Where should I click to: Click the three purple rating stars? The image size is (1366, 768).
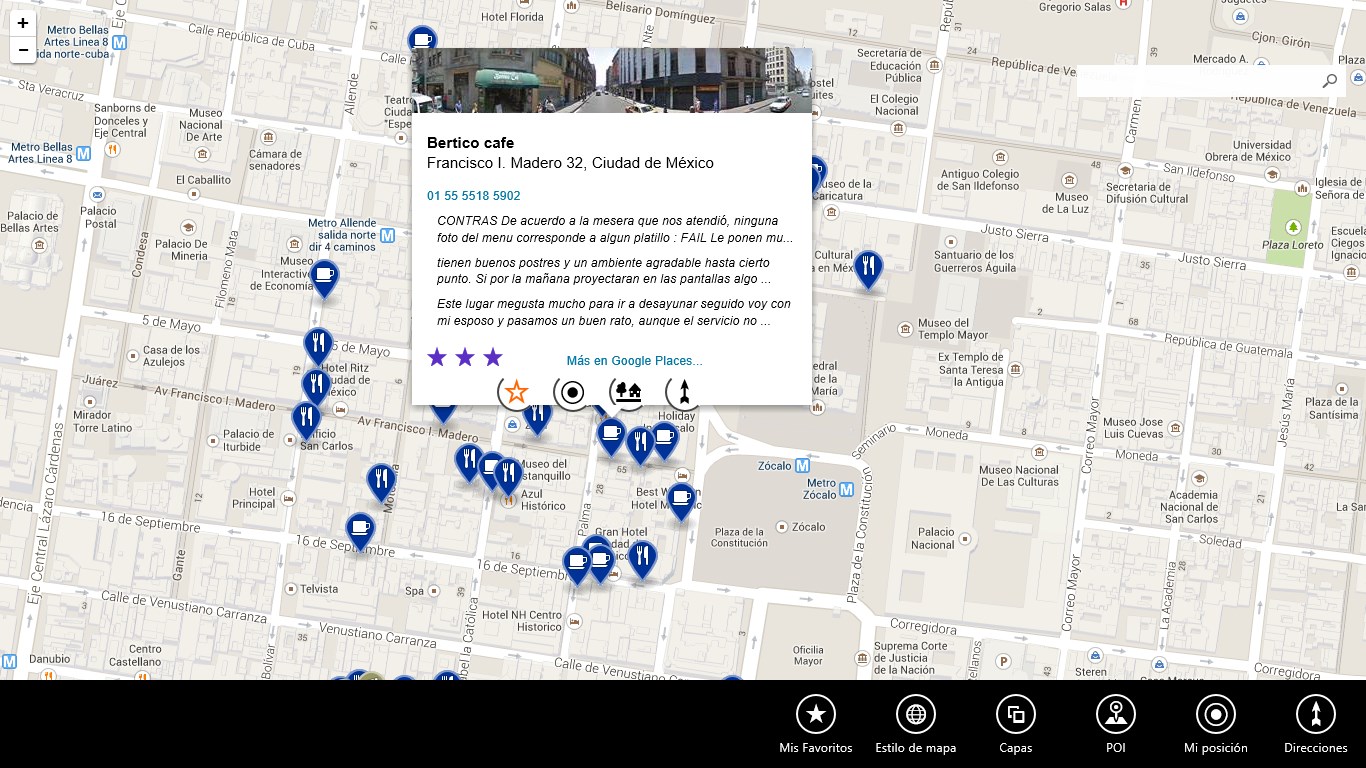465,357
